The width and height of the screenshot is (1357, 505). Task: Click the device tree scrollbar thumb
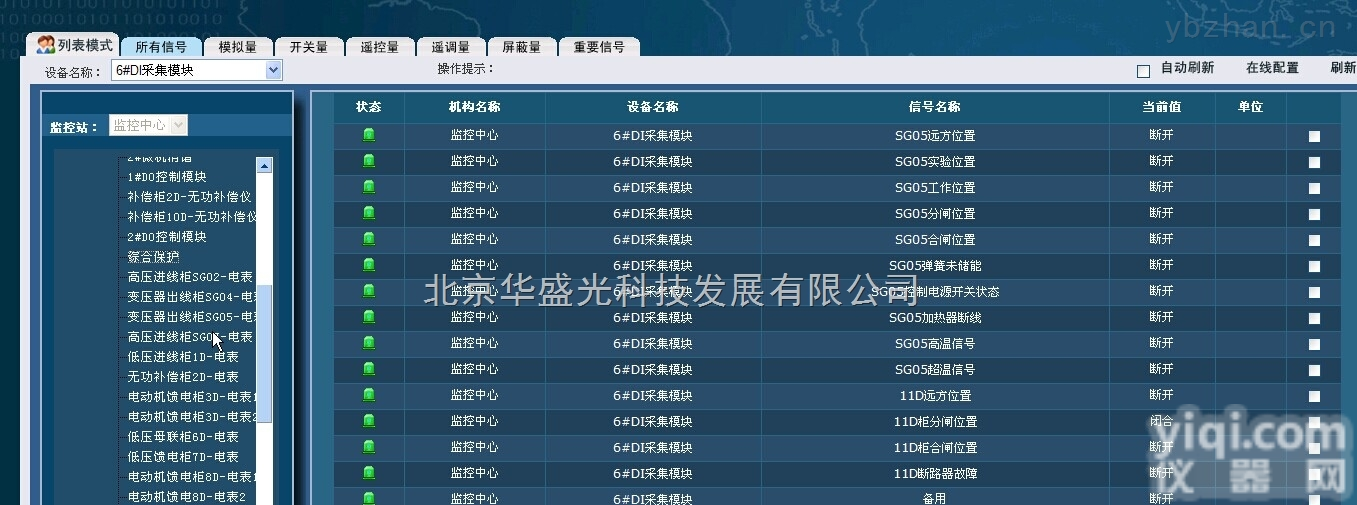[x=264, y=354]
